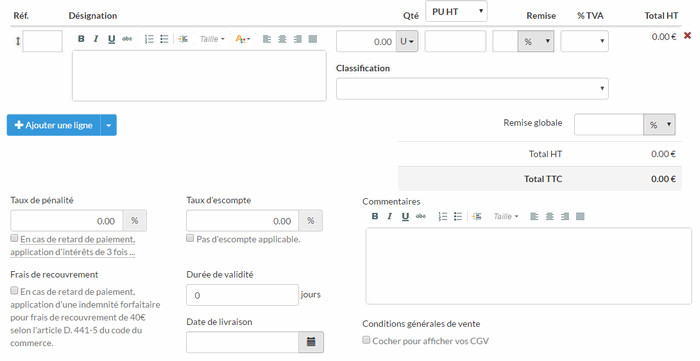This screenshot has height=361, width=700.
Task: Click the line Remise value field
Action: (x=505, y=41)
